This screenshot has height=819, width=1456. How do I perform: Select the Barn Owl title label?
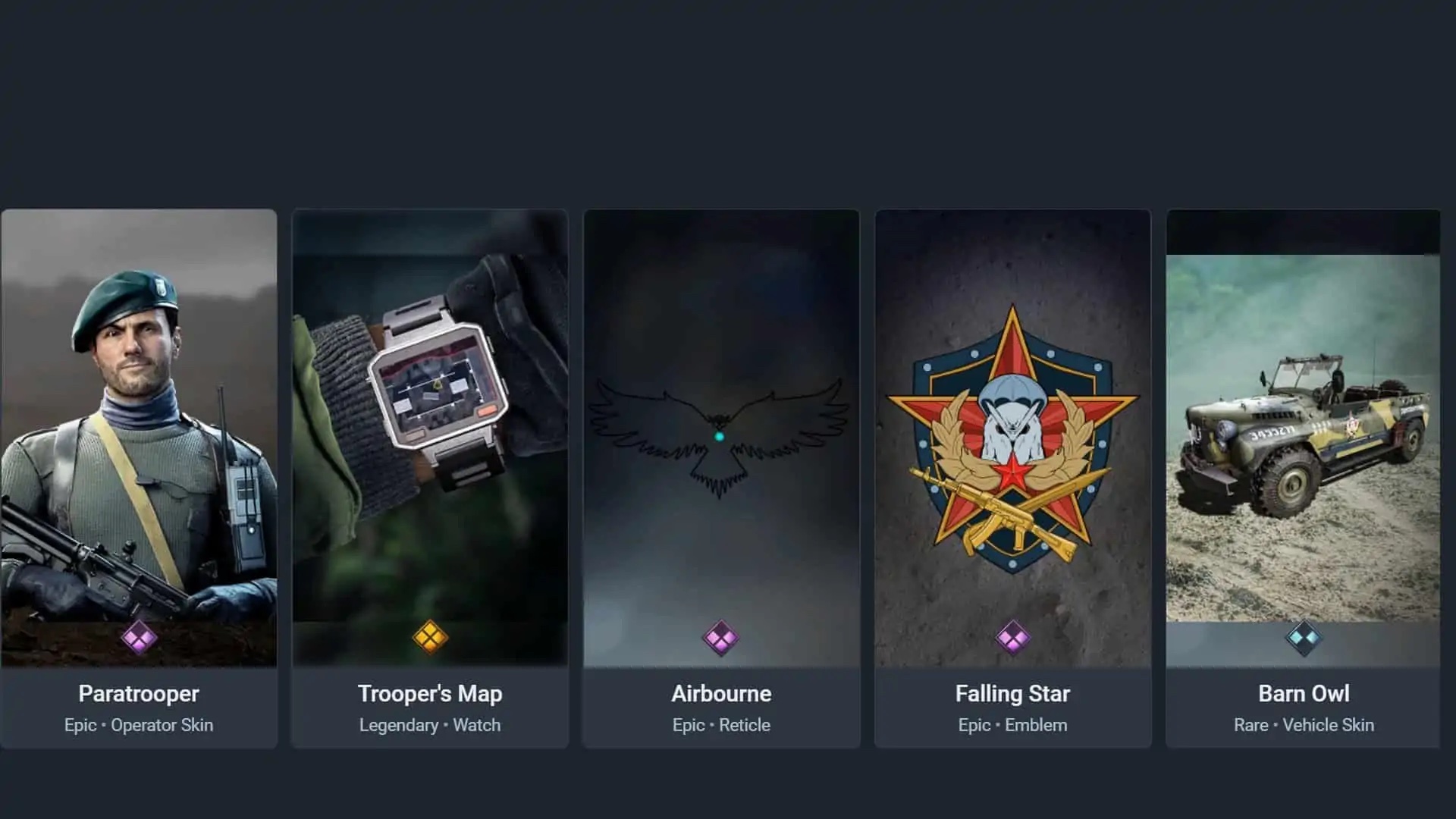click(x=1304, y=694)
